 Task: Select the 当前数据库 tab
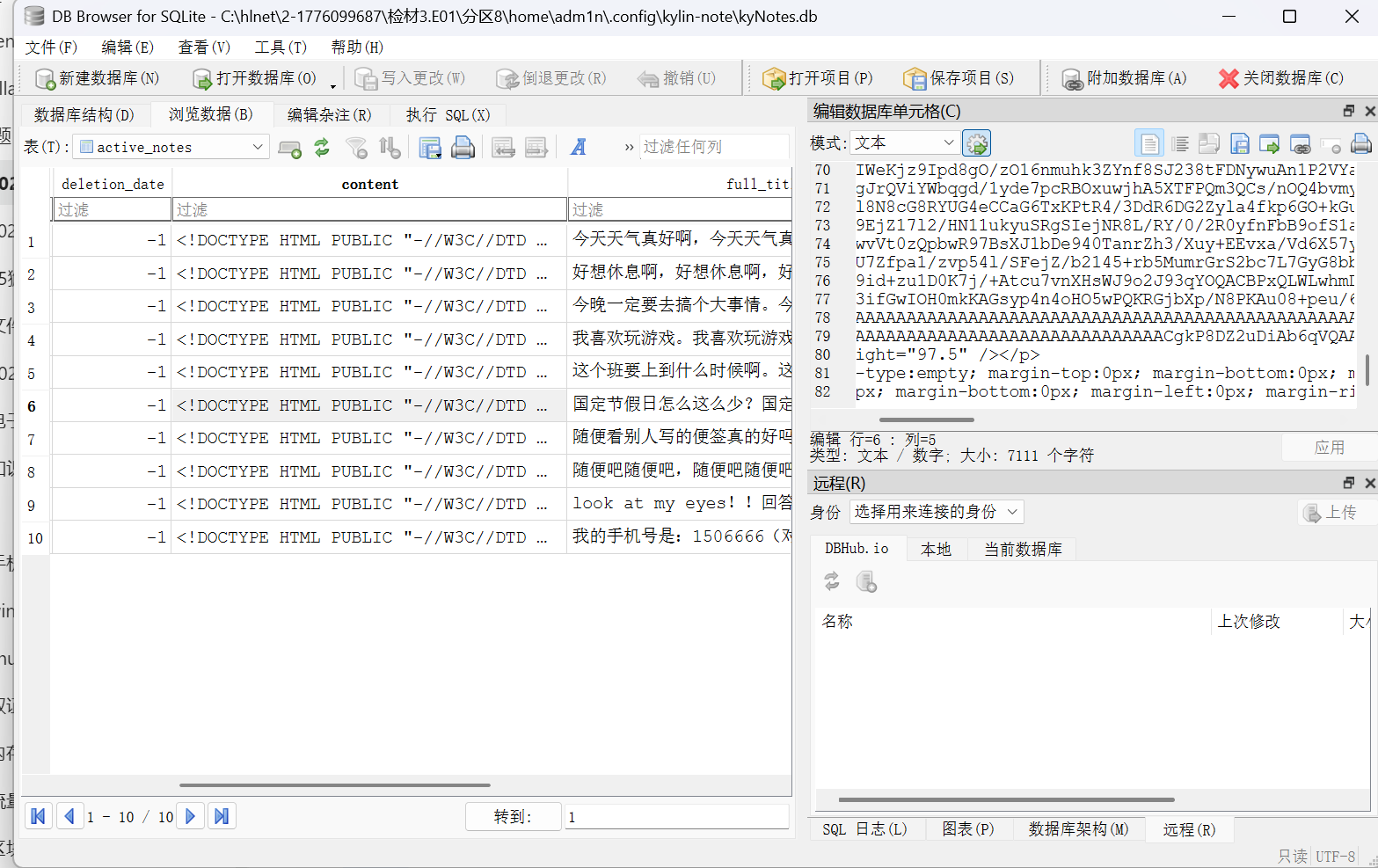pos(1023,549)
